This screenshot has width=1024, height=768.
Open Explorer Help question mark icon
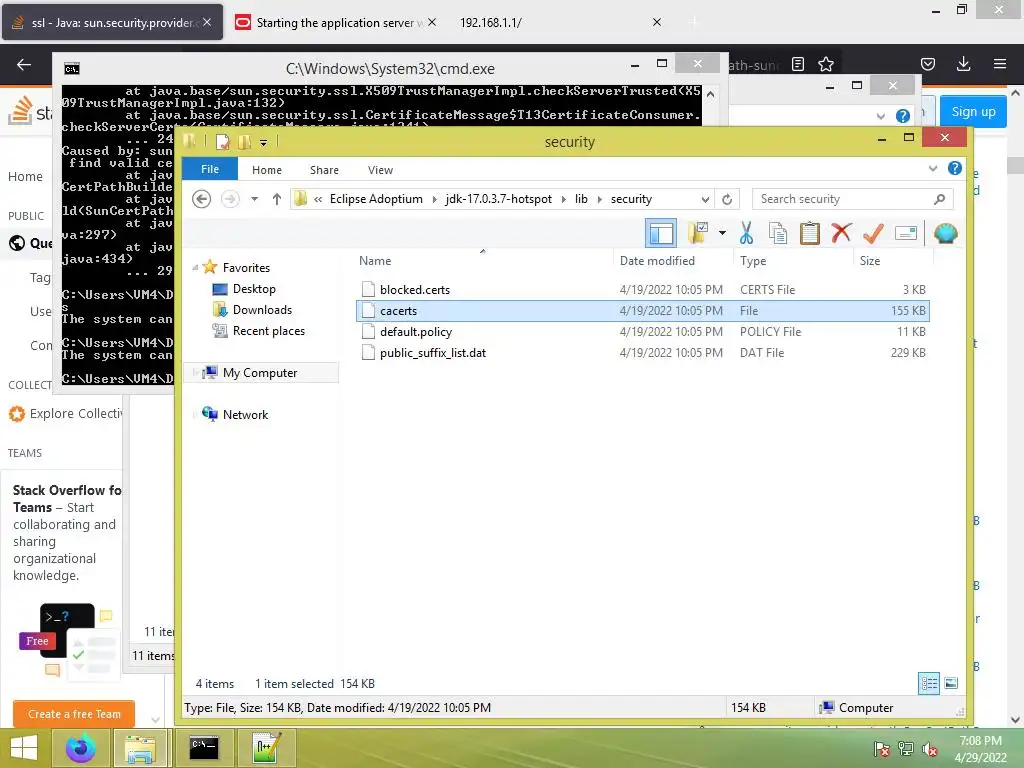(x=954, y=168)
